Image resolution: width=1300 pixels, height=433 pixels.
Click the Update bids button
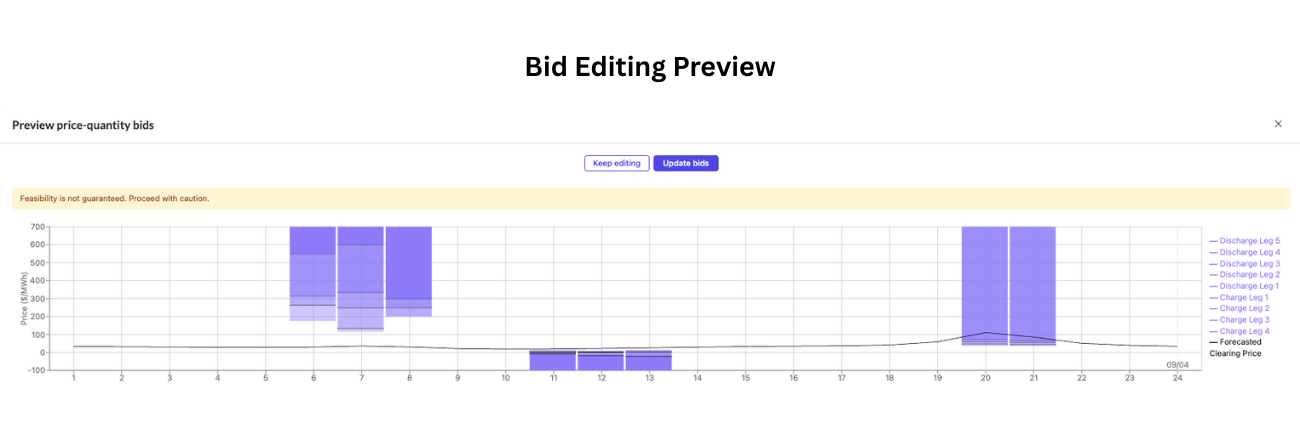(x=686, y=163)
